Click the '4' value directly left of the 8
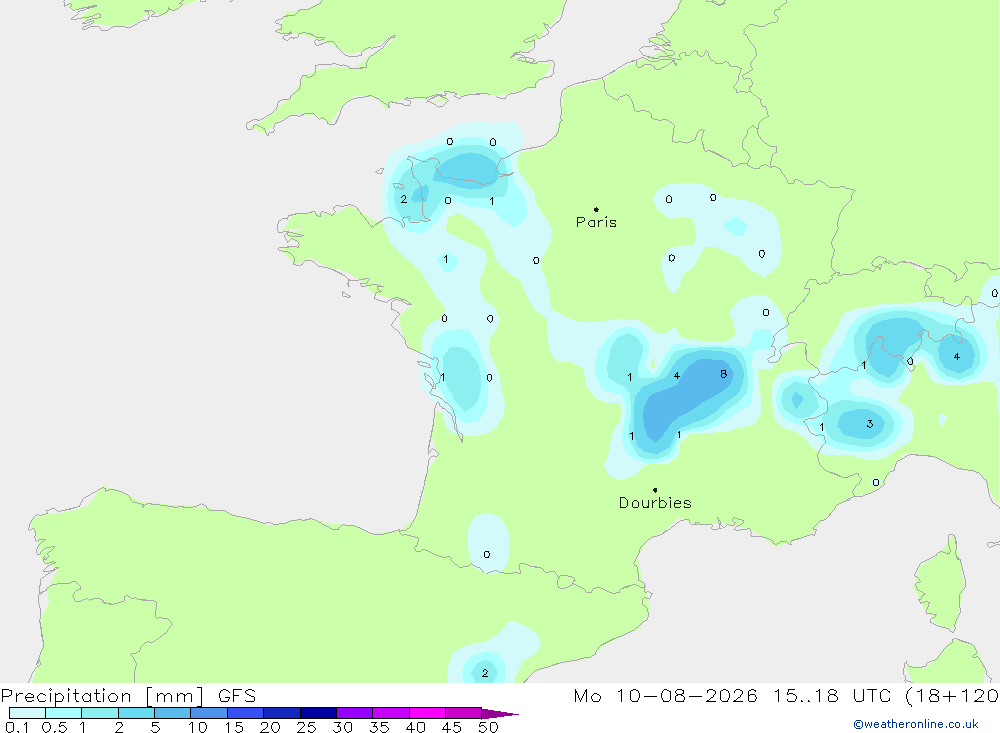 click(x=677, y=375)
